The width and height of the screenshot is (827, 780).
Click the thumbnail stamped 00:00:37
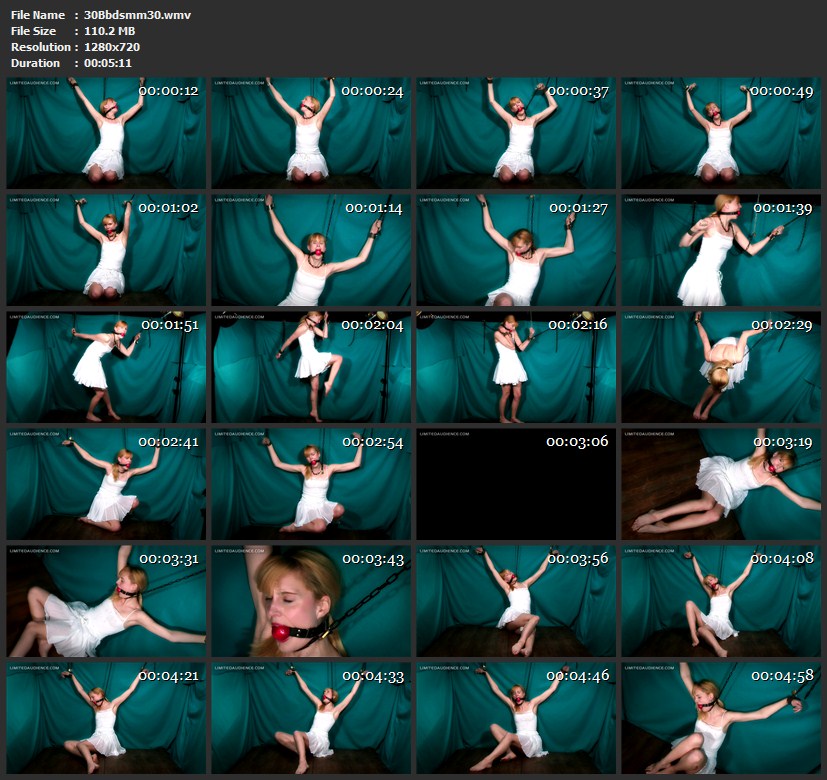pos(516,133)
